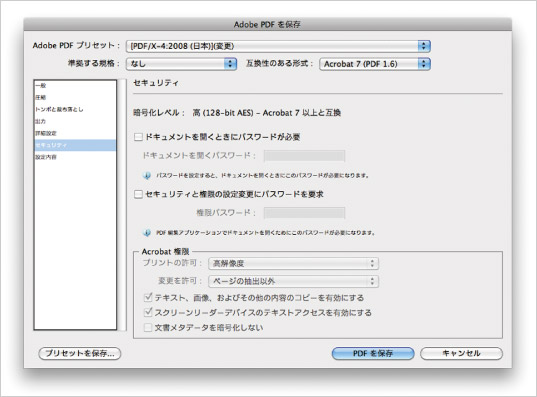The height and width of the screenshot is (397, 537).
Task: Click info icon beside document password hint
Action: click(147, 176)
